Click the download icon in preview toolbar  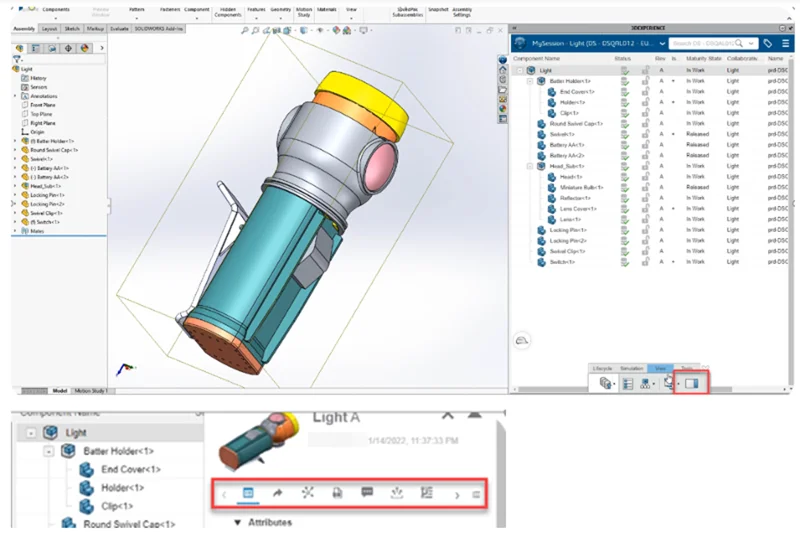[397, 494]
